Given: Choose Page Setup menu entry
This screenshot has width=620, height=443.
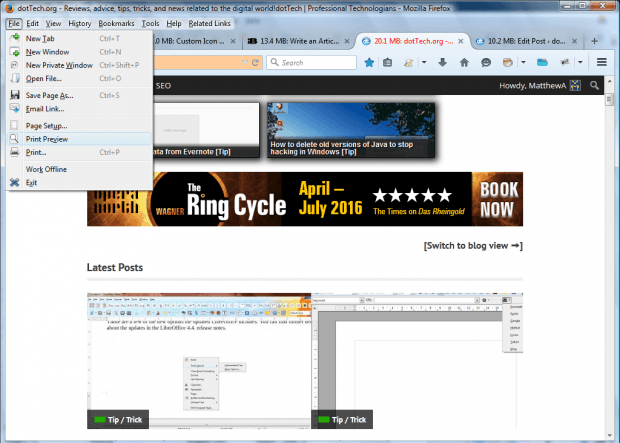Looking at the screenshot, I should coord(79,126).
